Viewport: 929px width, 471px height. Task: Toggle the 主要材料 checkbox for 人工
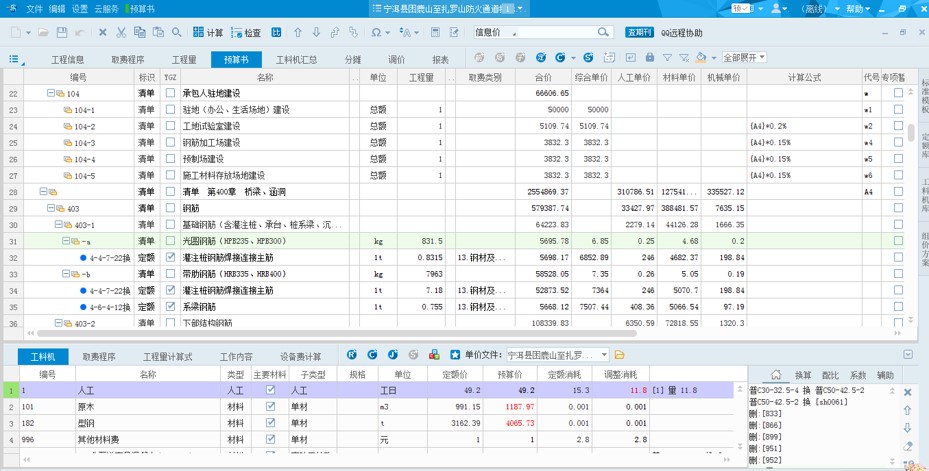(x=271, y=390)
